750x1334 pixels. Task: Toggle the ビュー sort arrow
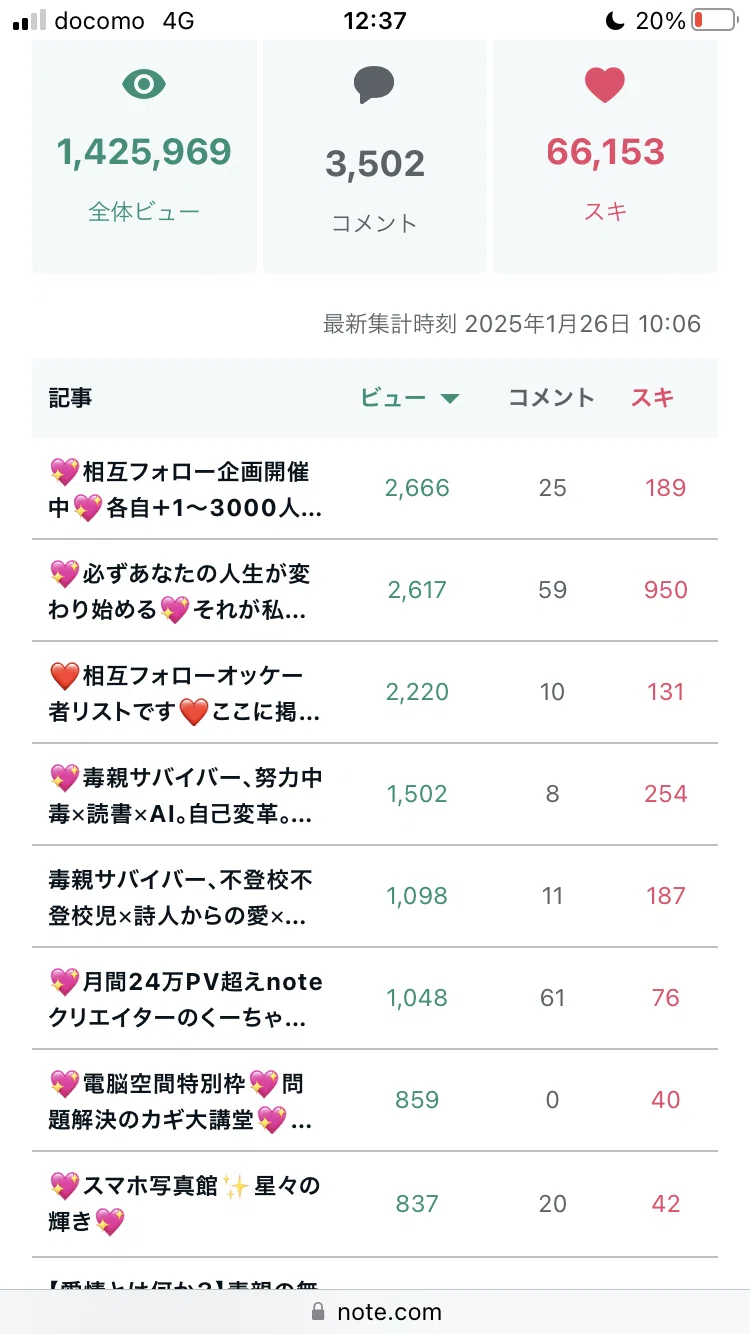coord(450,399)
